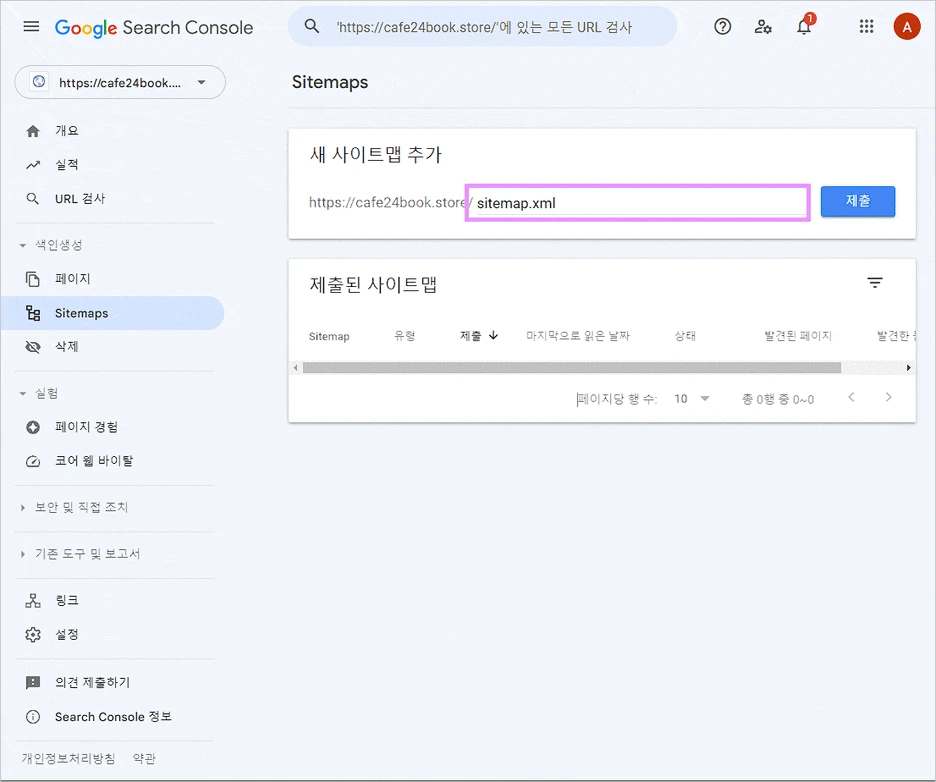
Task: Open the navigation hamburger menu
Action: [30, 27]
